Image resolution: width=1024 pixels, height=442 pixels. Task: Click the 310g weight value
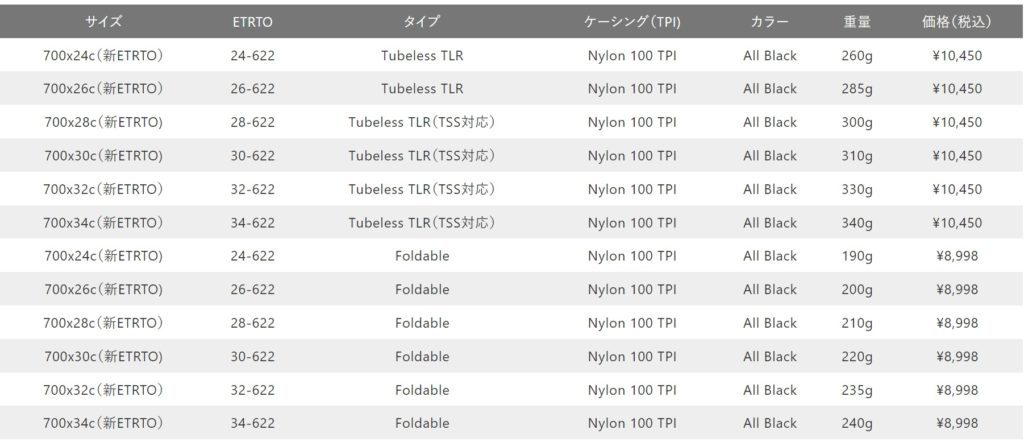click(857, 156)
